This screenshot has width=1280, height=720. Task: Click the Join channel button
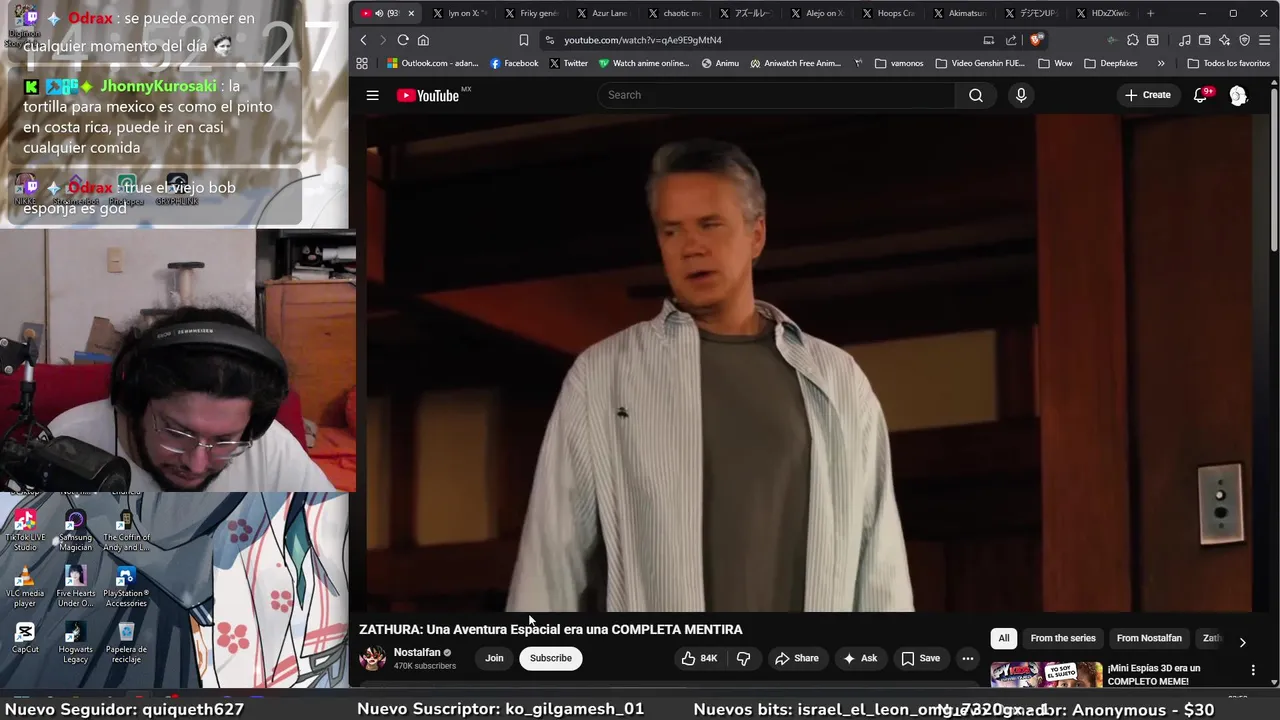tap(494, 658)
